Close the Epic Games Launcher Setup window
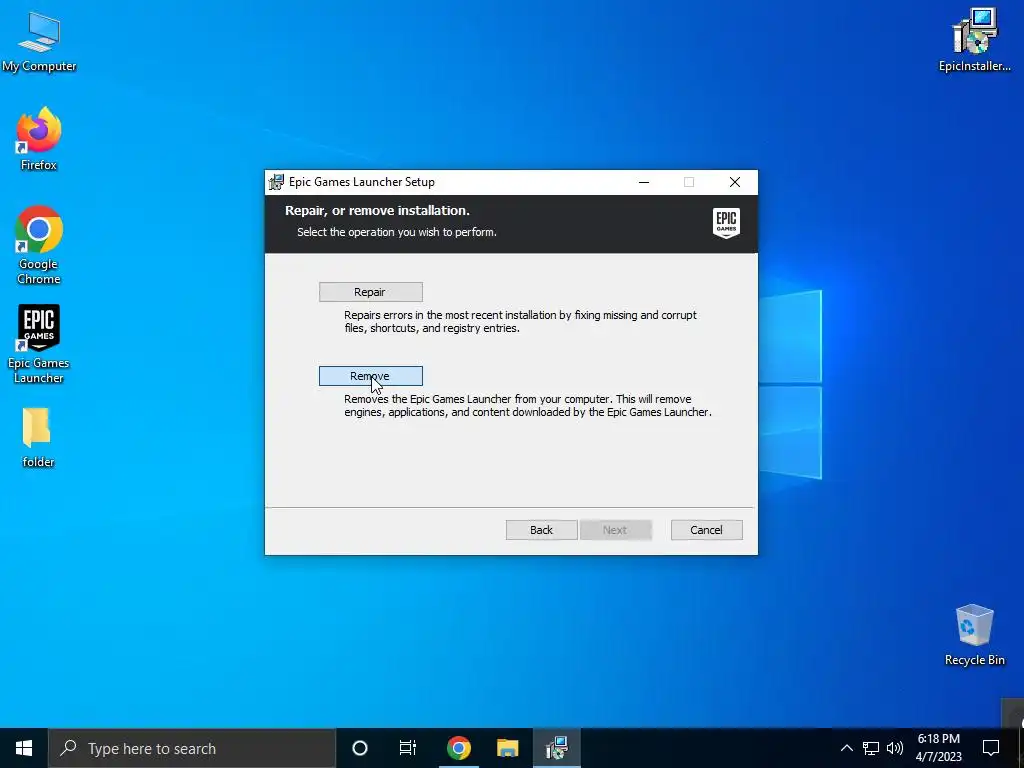This screenshot has height=768, width=1024. [735, 182]
